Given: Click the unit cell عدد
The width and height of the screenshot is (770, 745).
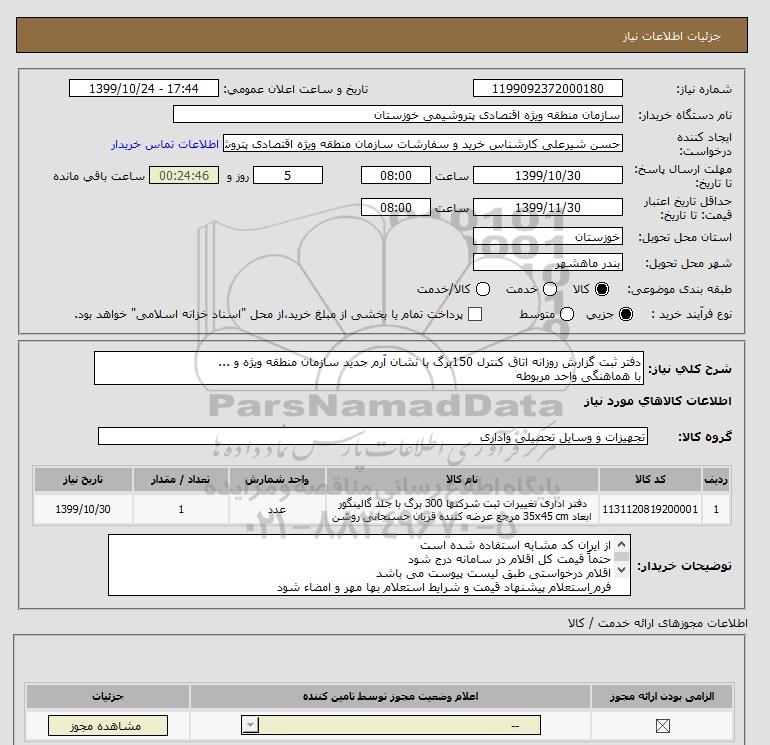Looking at the screenshot, I should [277, 509].
